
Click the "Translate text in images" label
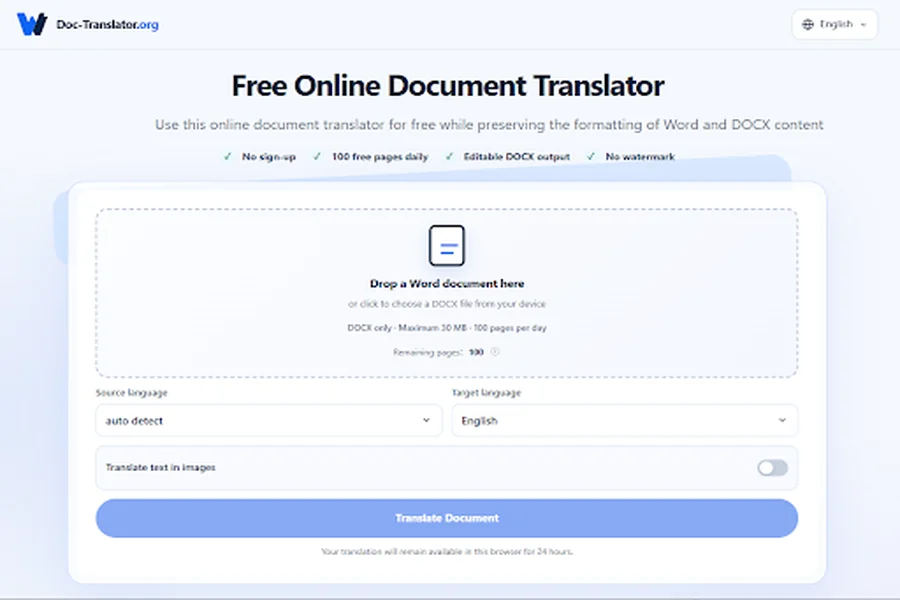pyautogui.click(x=161, y=467)
